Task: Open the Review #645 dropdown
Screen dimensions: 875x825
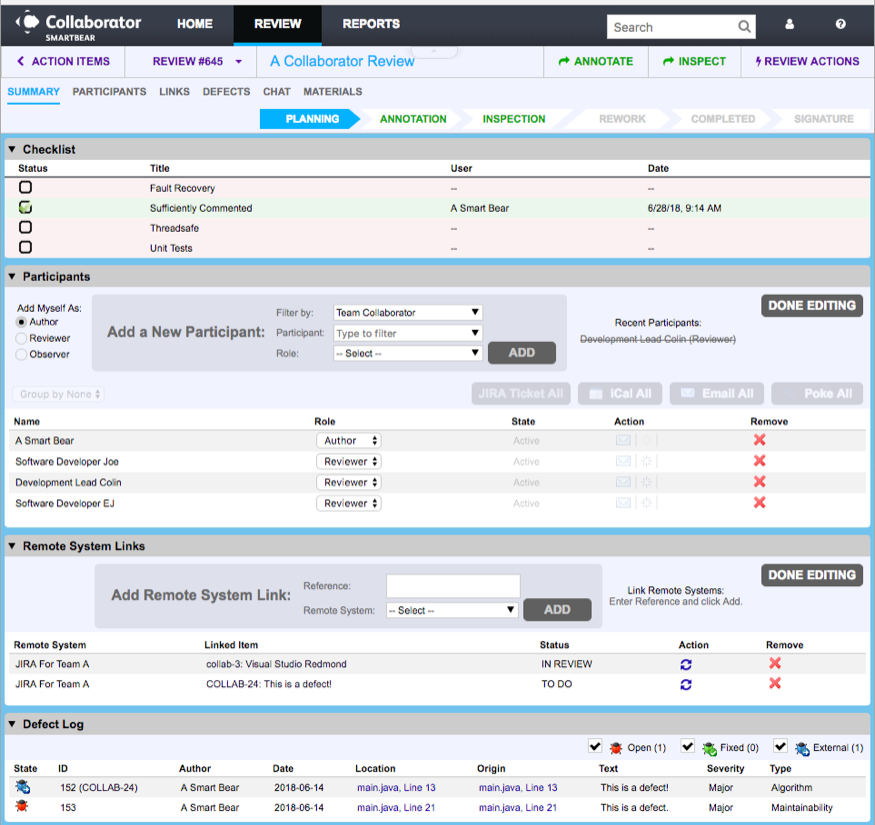Action: pyautogui.click(x=197, y=61)
